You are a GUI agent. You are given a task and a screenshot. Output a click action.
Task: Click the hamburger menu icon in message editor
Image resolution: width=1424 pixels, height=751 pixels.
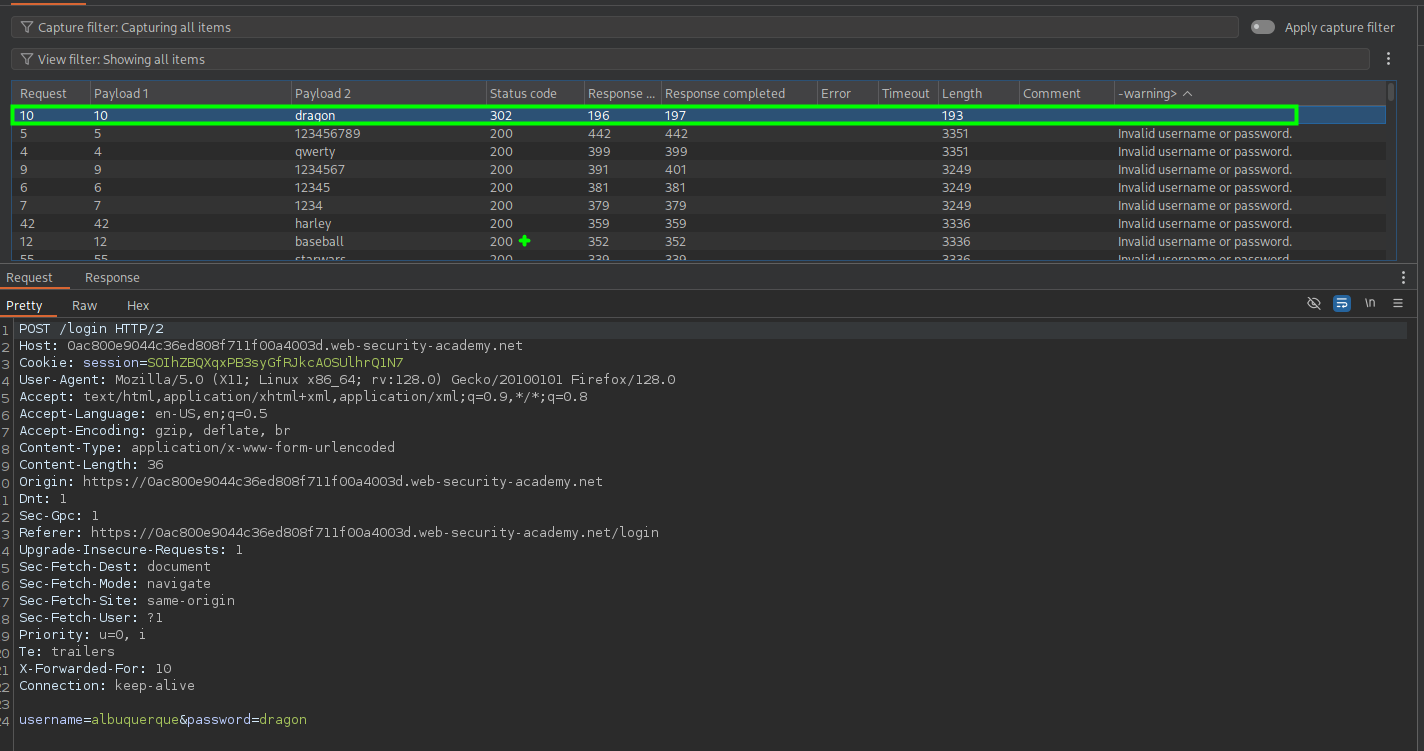click(1398, 304)
